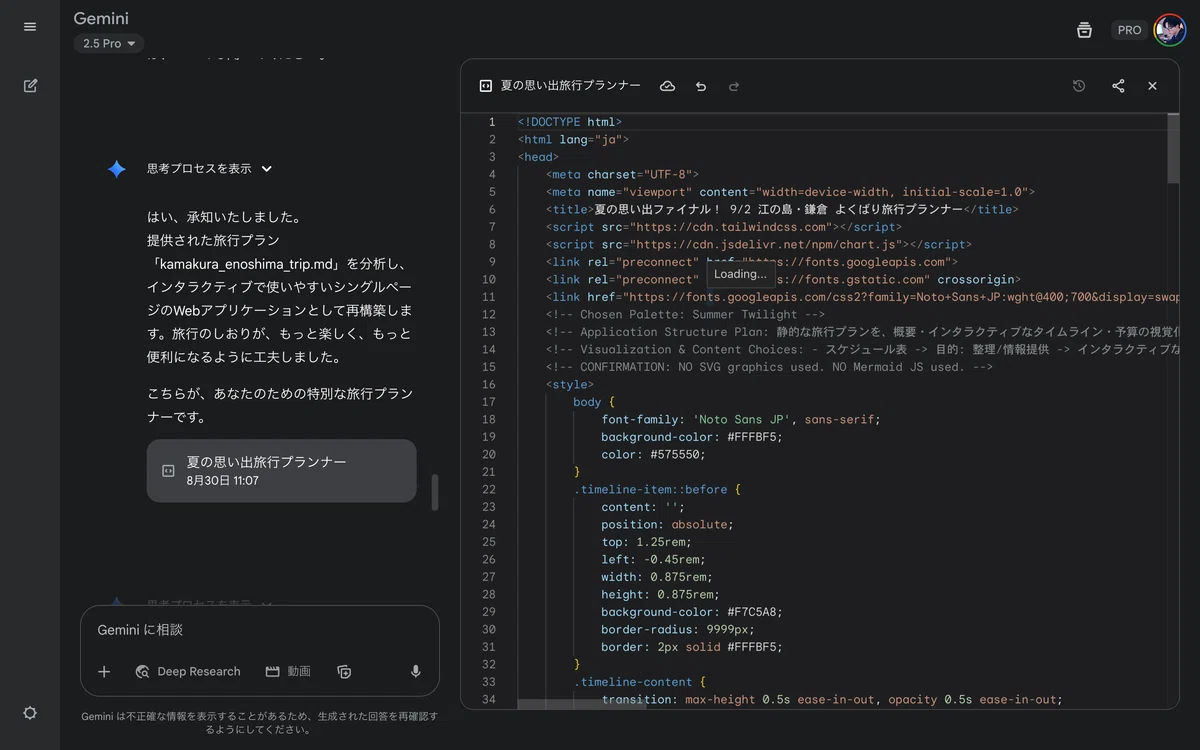The height and width of the screenshot is (750, 1200).
Task: Close the canvas panel
Action: pos(1152,86)
